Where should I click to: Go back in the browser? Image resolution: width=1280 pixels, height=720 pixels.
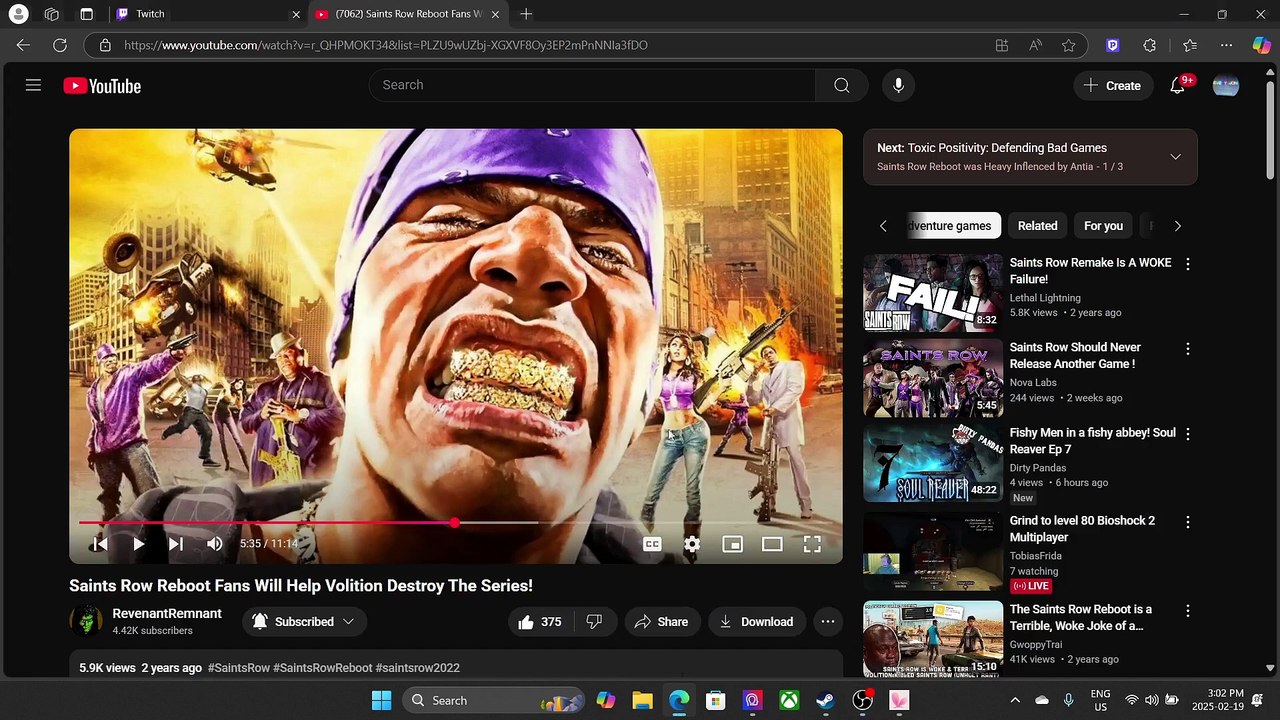click(x=23, y=45)
